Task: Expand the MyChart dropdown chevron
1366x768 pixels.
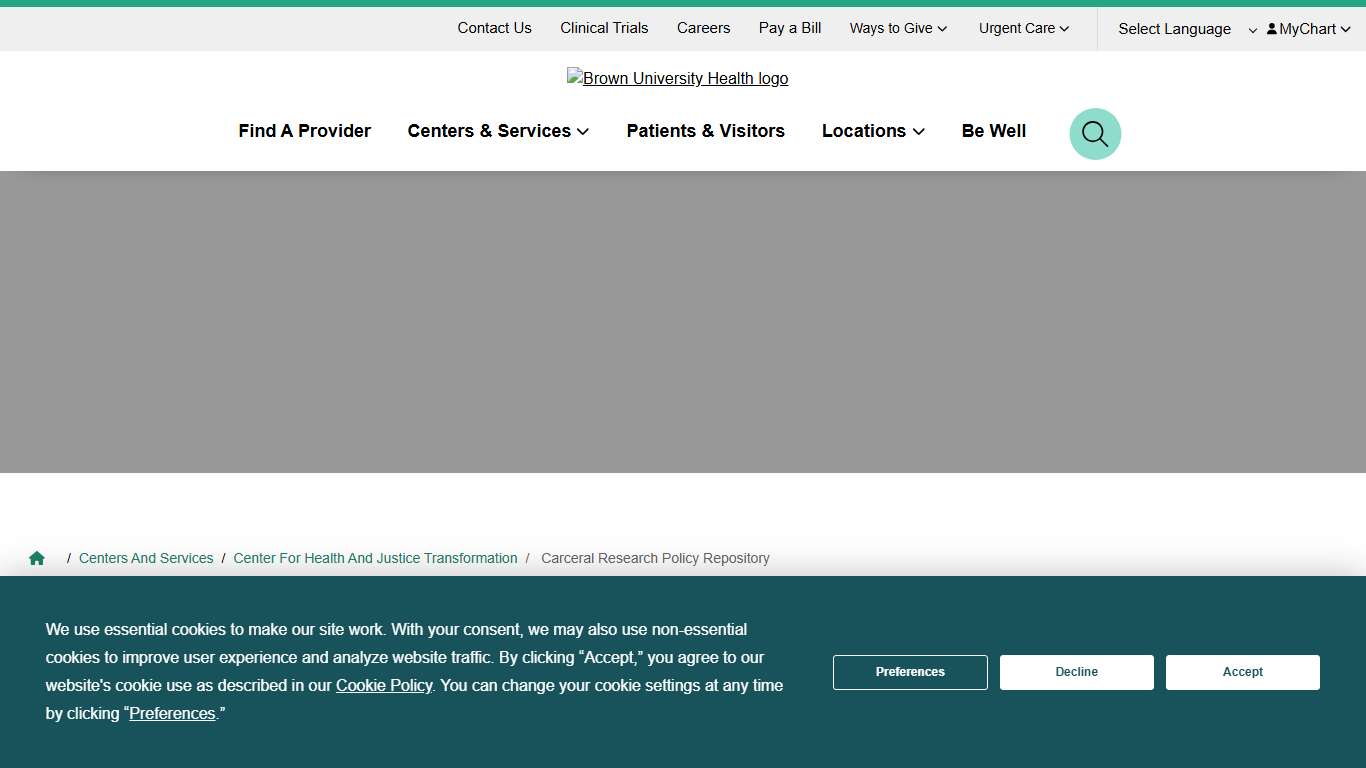Action: point(1345,29)
